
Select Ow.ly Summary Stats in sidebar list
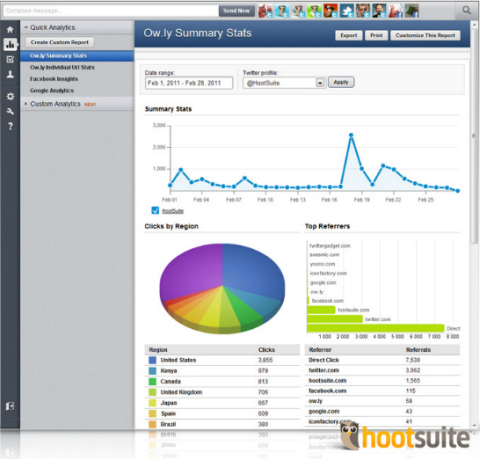(77, 56)
